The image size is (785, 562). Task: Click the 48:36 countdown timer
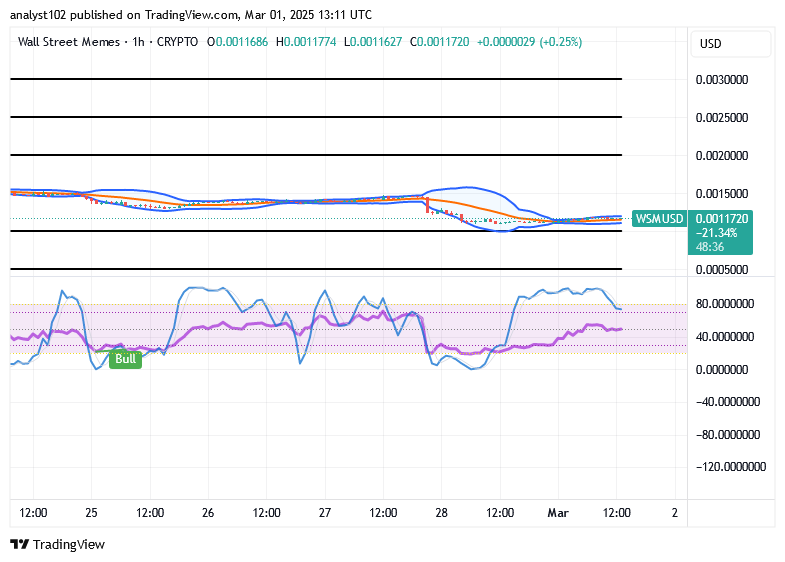click(709, 247)
